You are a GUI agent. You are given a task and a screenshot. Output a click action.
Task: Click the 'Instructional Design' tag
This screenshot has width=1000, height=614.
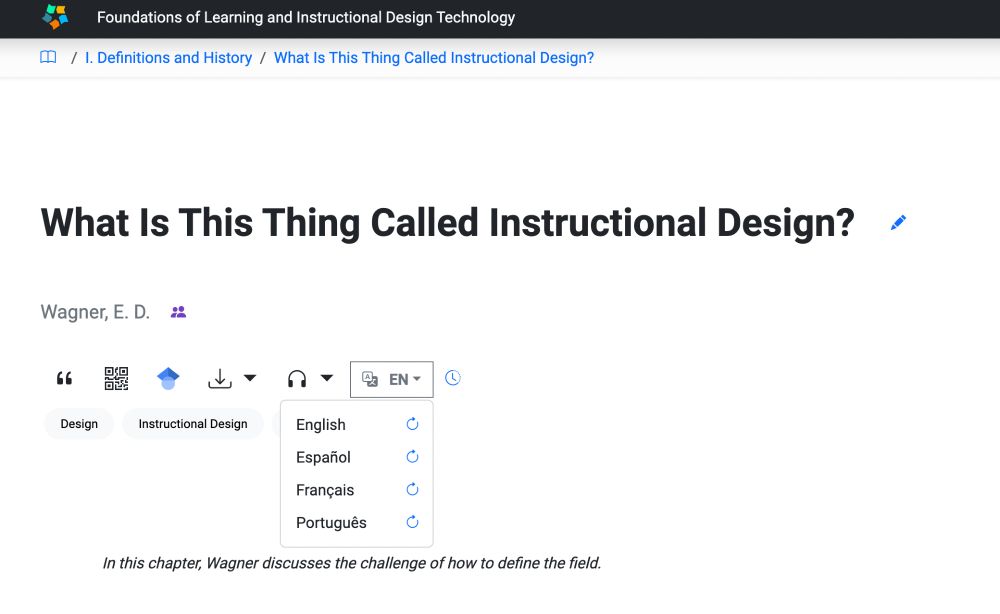(193, 424)
